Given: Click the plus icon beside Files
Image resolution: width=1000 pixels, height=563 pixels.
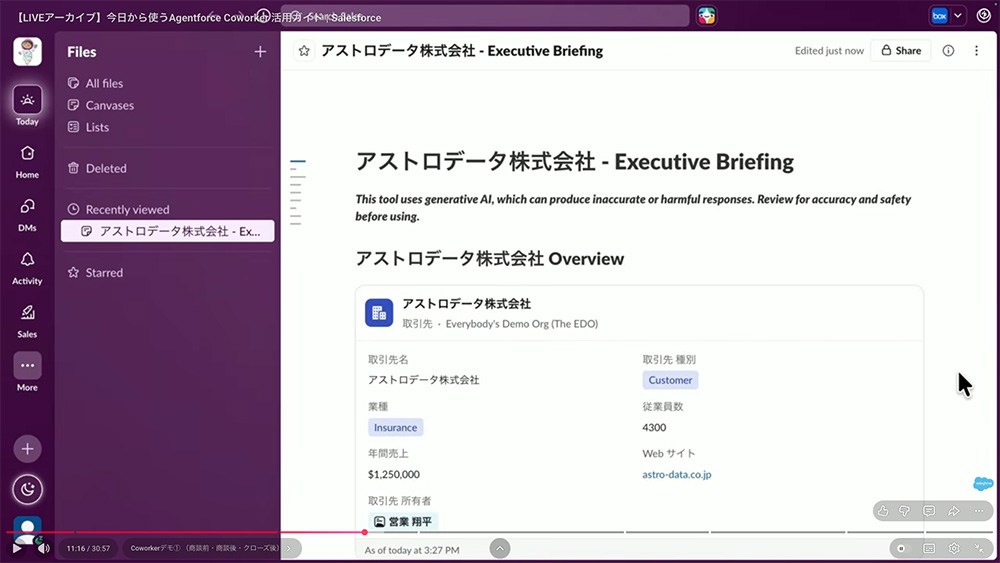Looking at the screenshot, I should tap(260, 52).
